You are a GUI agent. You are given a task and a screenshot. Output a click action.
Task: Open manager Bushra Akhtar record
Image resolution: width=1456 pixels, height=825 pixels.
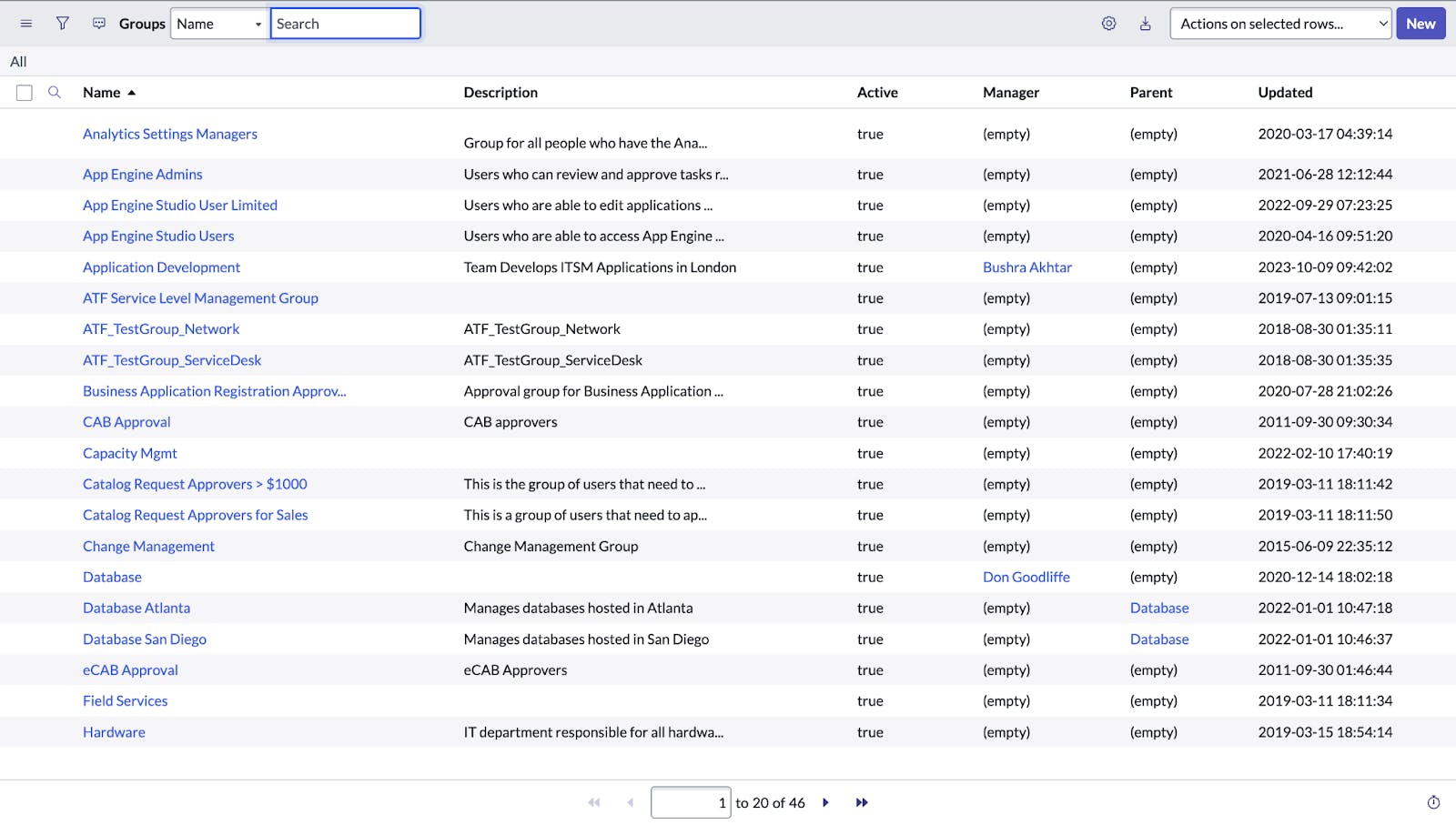pyautogui.click(x=1027, y=267)
